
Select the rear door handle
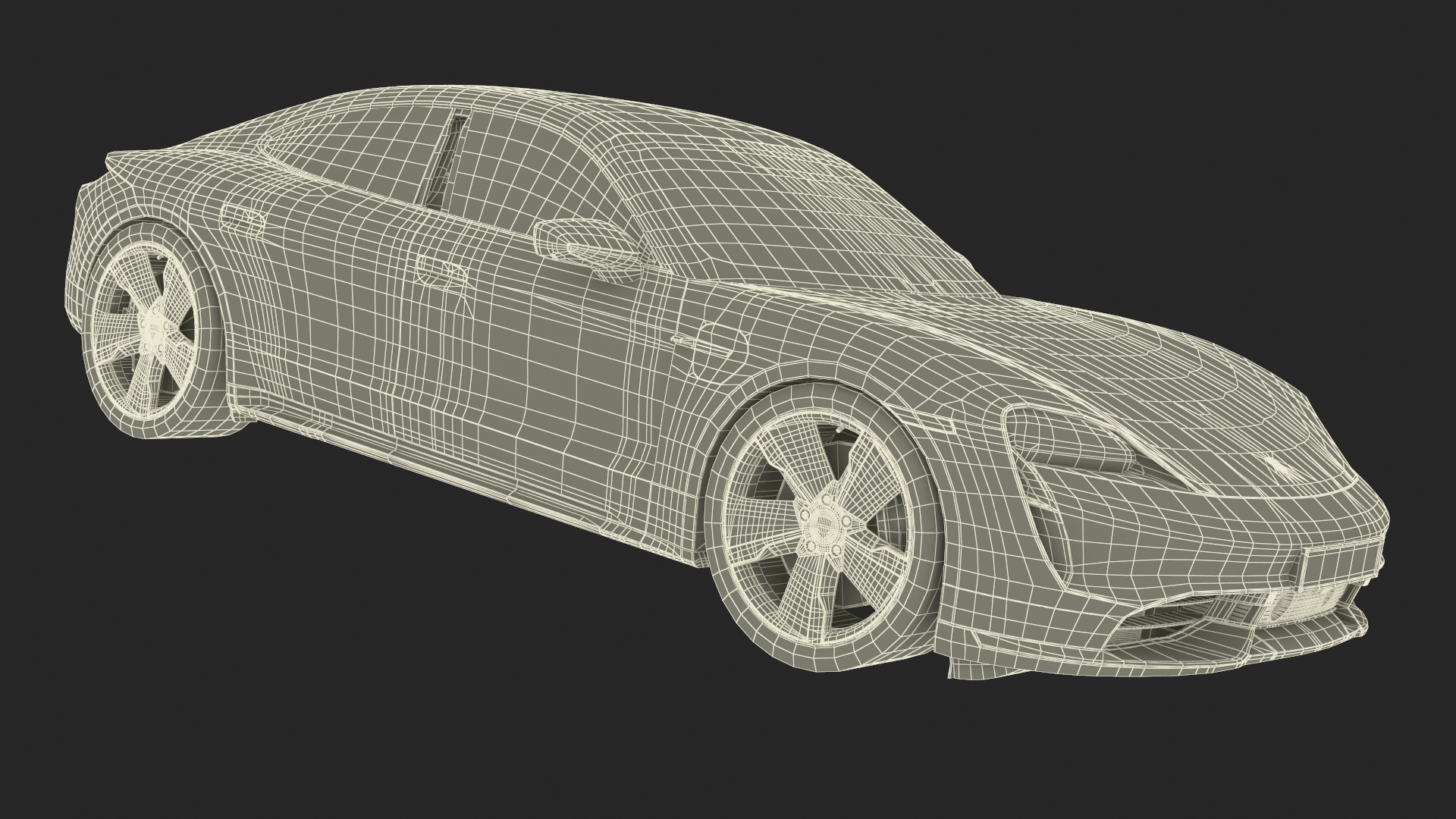pyautogui.click(x=242, y=216)
